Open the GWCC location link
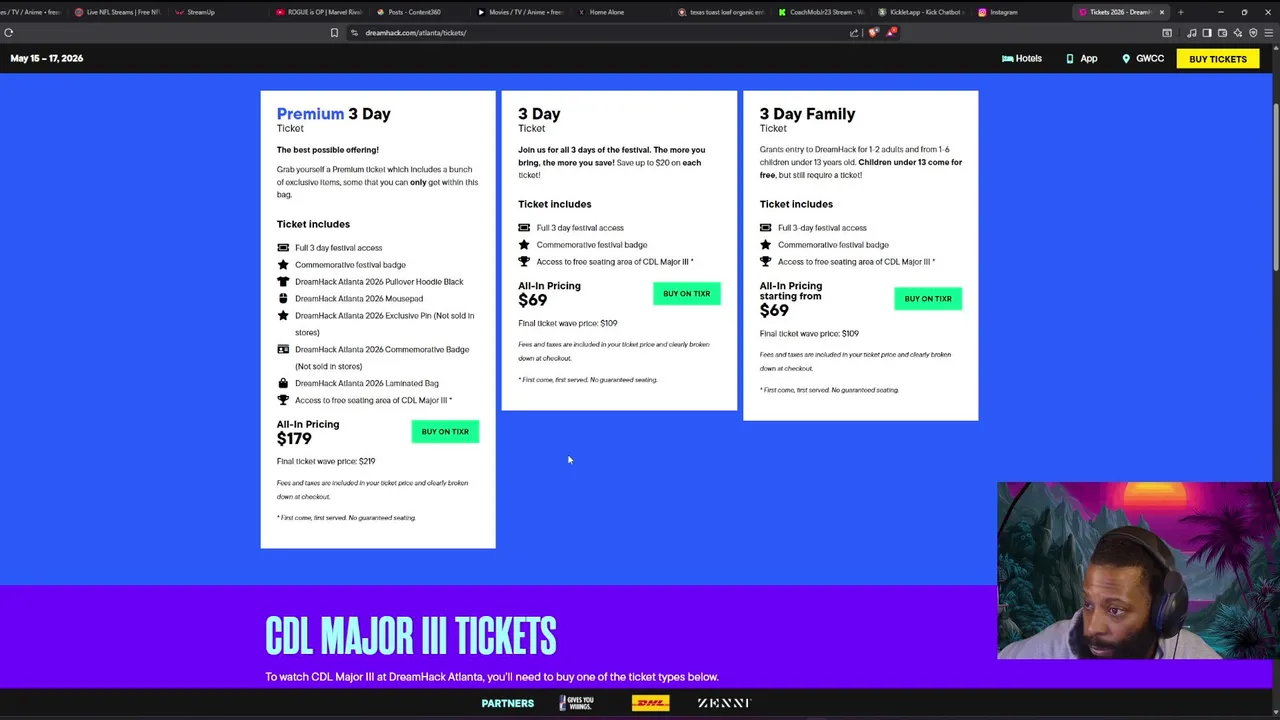The image size is (1280, 720). 1143,58
